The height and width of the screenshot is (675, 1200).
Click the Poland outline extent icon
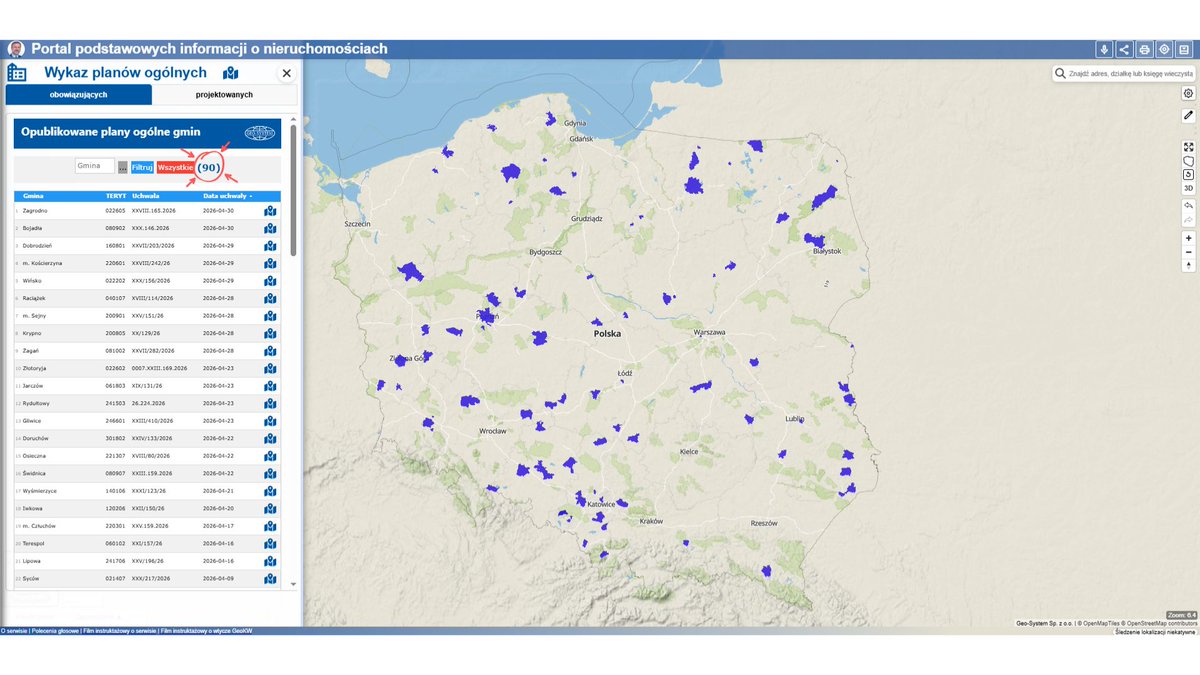tap(1188, 160)
